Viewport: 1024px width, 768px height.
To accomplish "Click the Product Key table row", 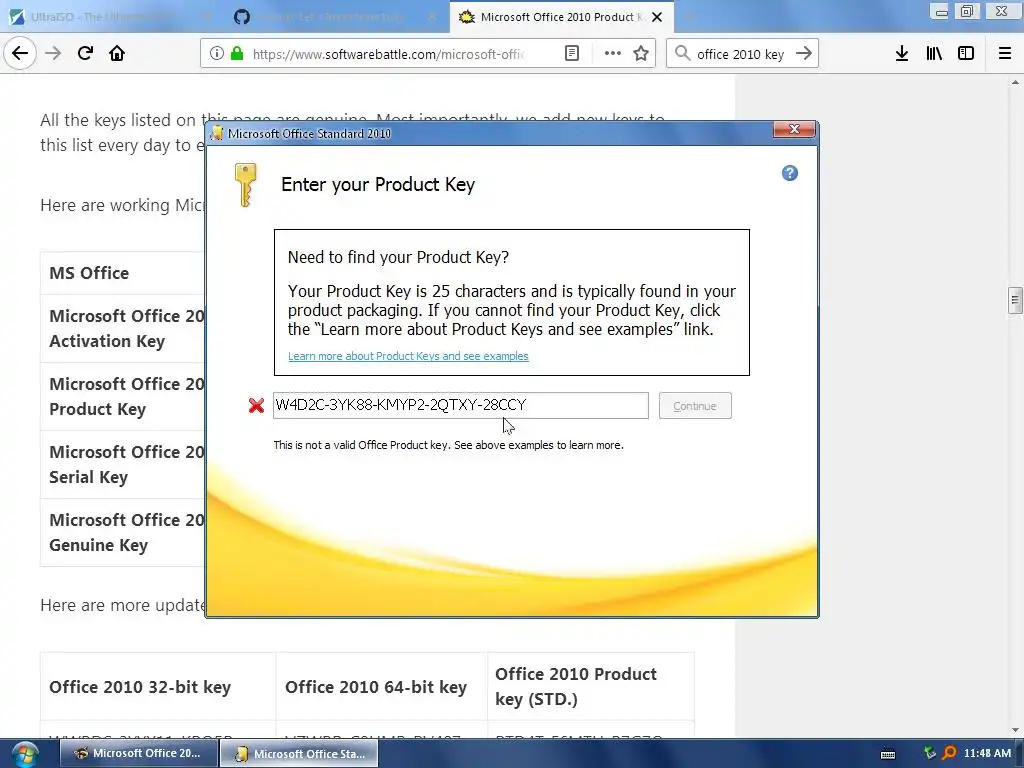I will pos(123,396).
